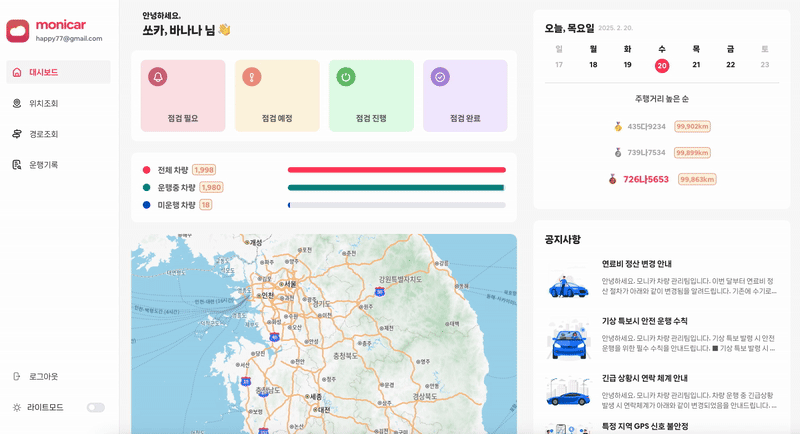
Task: Select date 21 on the calendar
Action: [696, 65]
